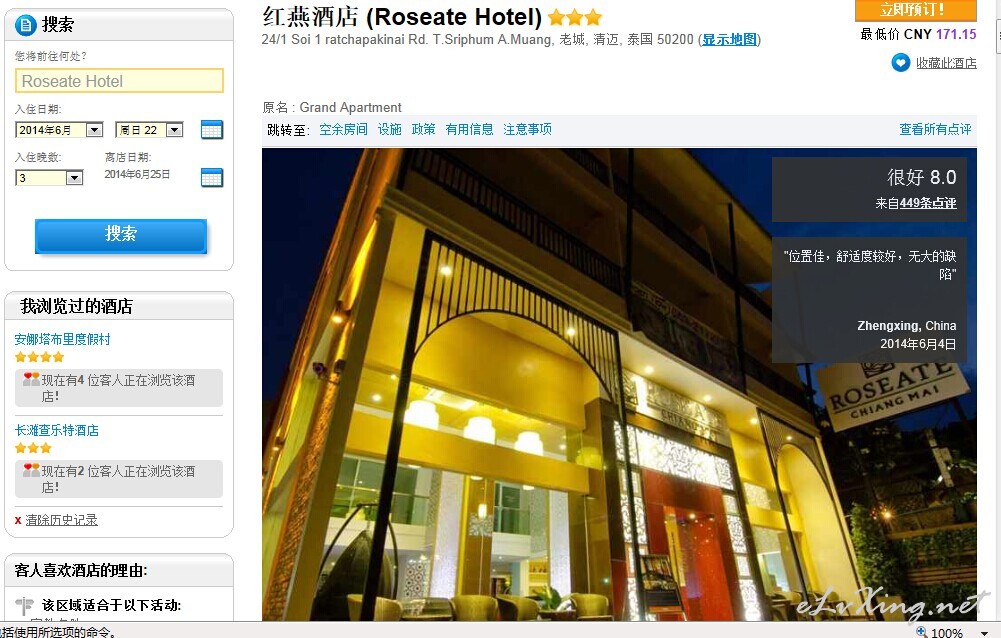Click the zoom magnifier icon in status bar

point(921,632)
